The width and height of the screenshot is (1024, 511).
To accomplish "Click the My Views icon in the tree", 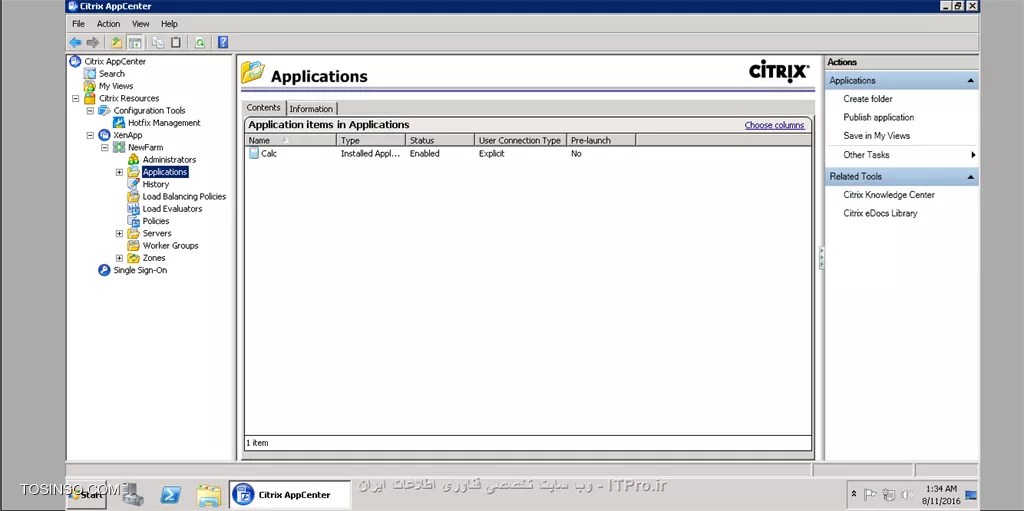I will coord(89,86).
